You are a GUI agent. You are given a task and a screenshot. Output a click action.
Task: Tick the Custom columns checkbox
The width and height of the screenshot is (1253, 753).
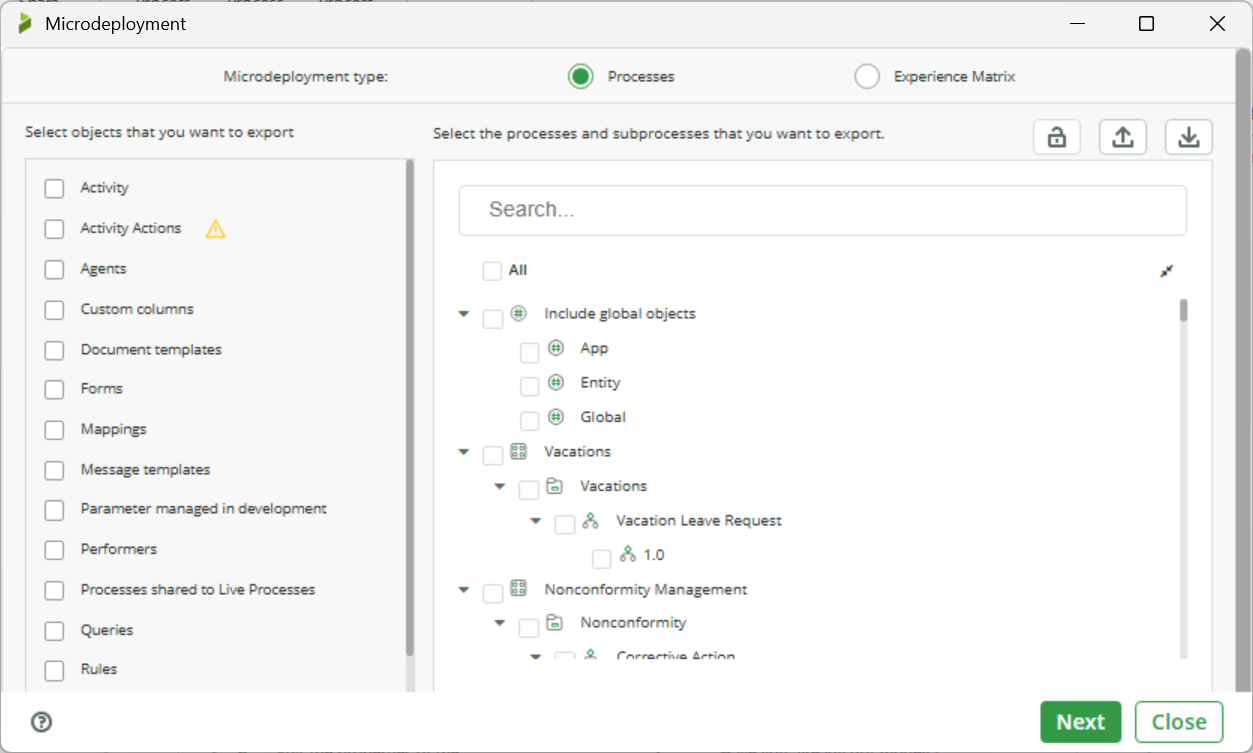[54, 310]
